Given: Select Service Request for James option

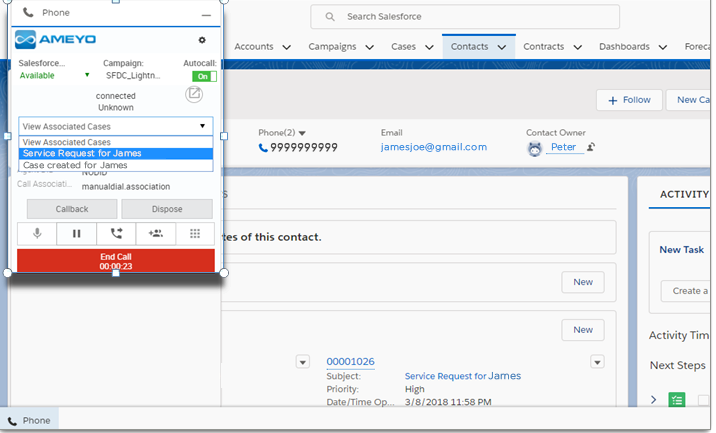Looking at the screenshot, I should (x=116, y=153).
